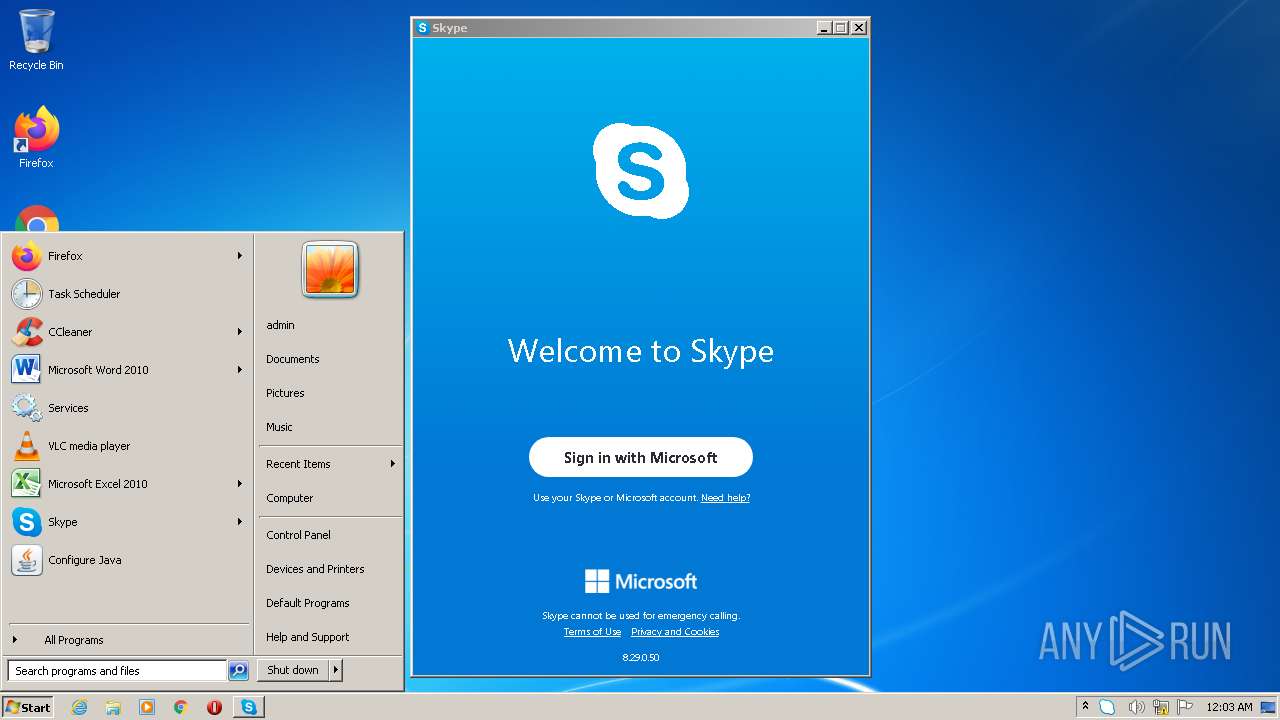Open Internet Explorer from the taskbar
Screen dimensions: 1280x720
point(79,707)
